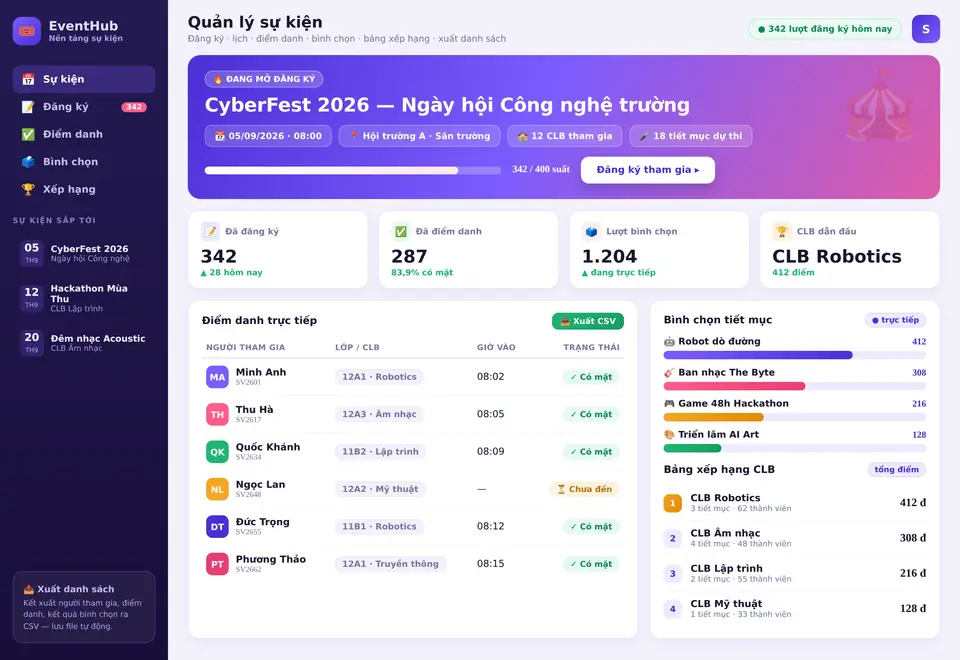Click the 83,9% có mặt statistic
The width and height of the screenshot is (960, 660).
coord(422,272)
